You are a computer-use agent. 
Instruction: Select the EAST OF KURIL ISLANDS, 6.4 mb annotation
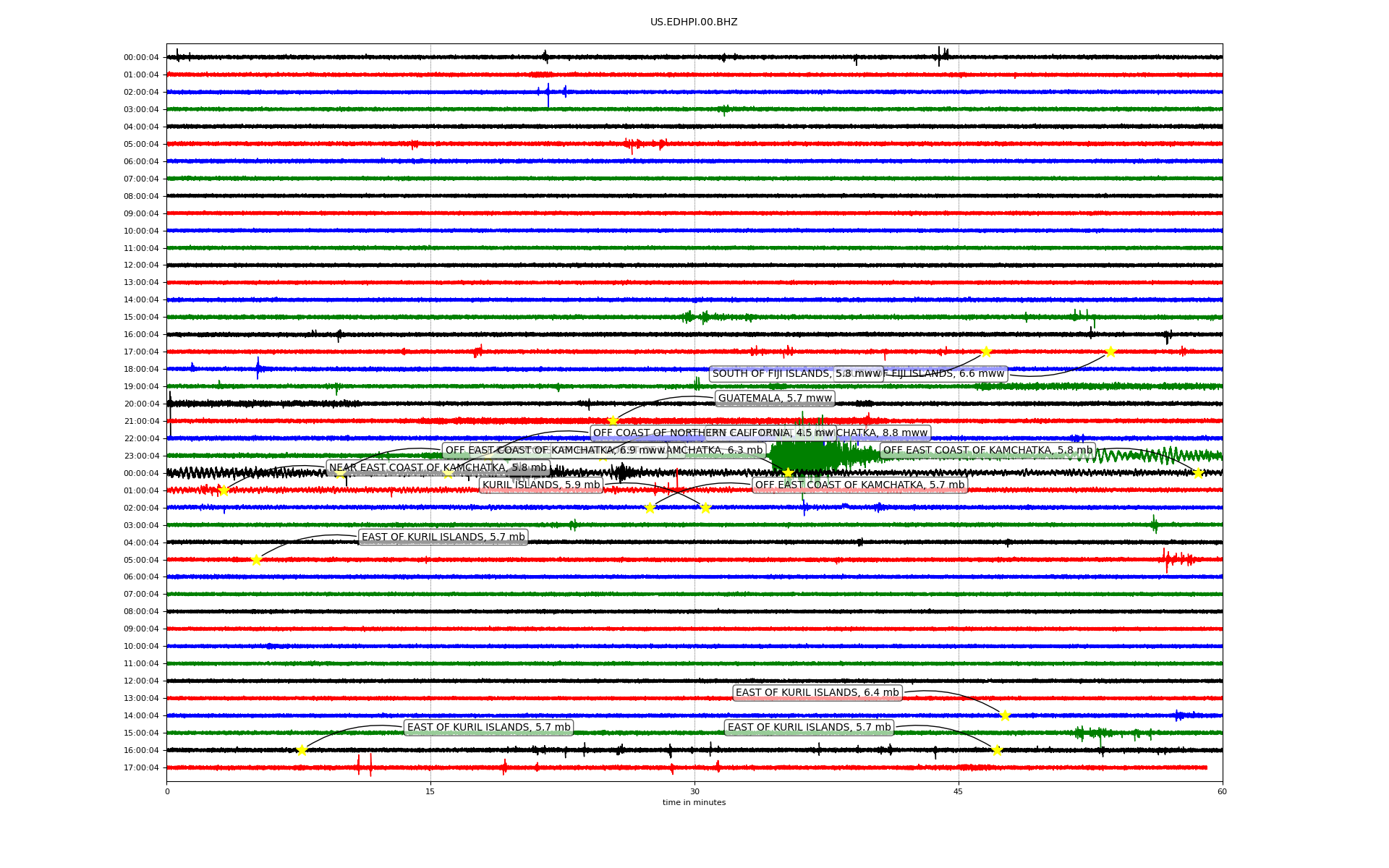817,693
